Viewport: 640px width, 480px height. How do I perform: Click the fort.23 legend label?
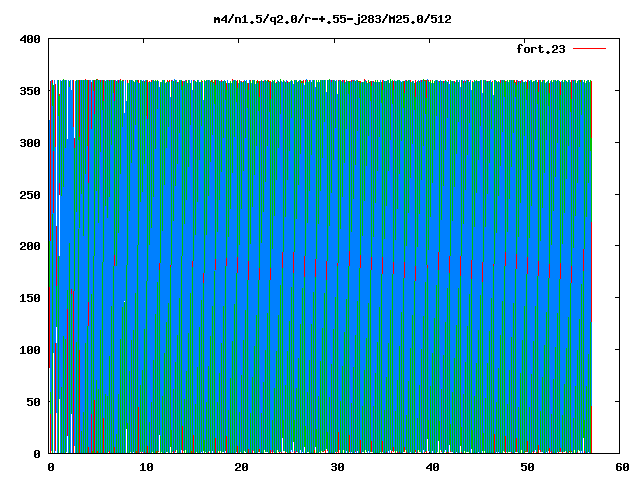point(541,49)
